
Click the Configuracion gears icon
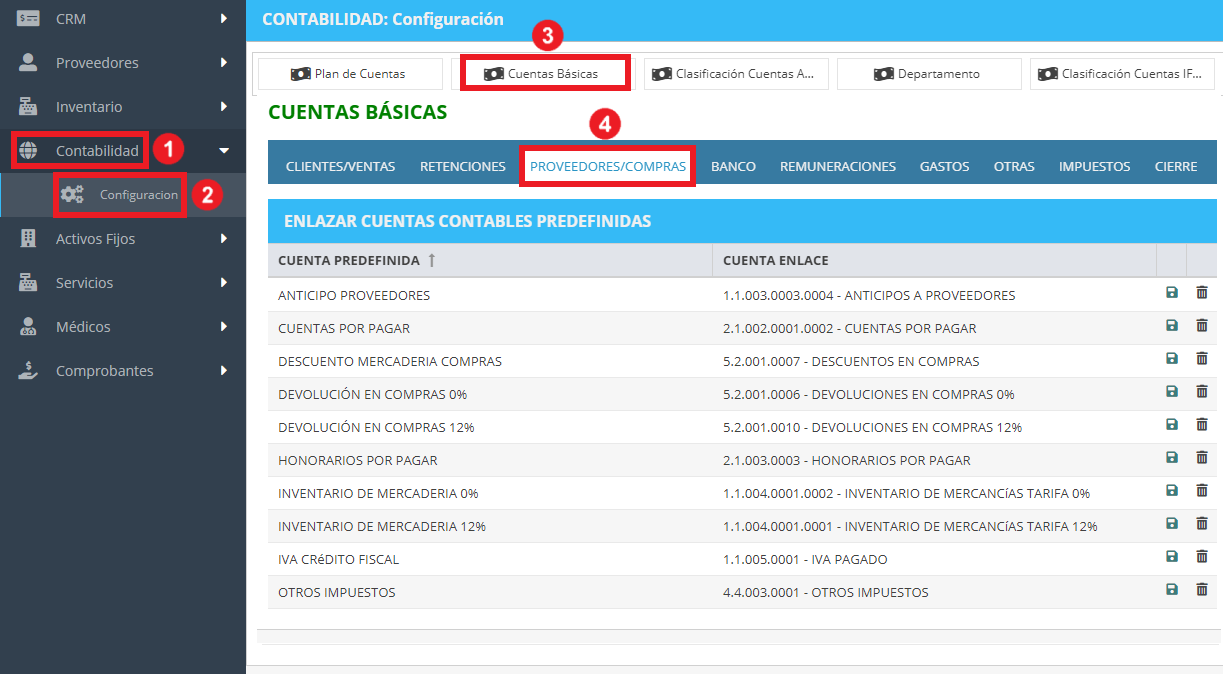(x=72, y=194)
